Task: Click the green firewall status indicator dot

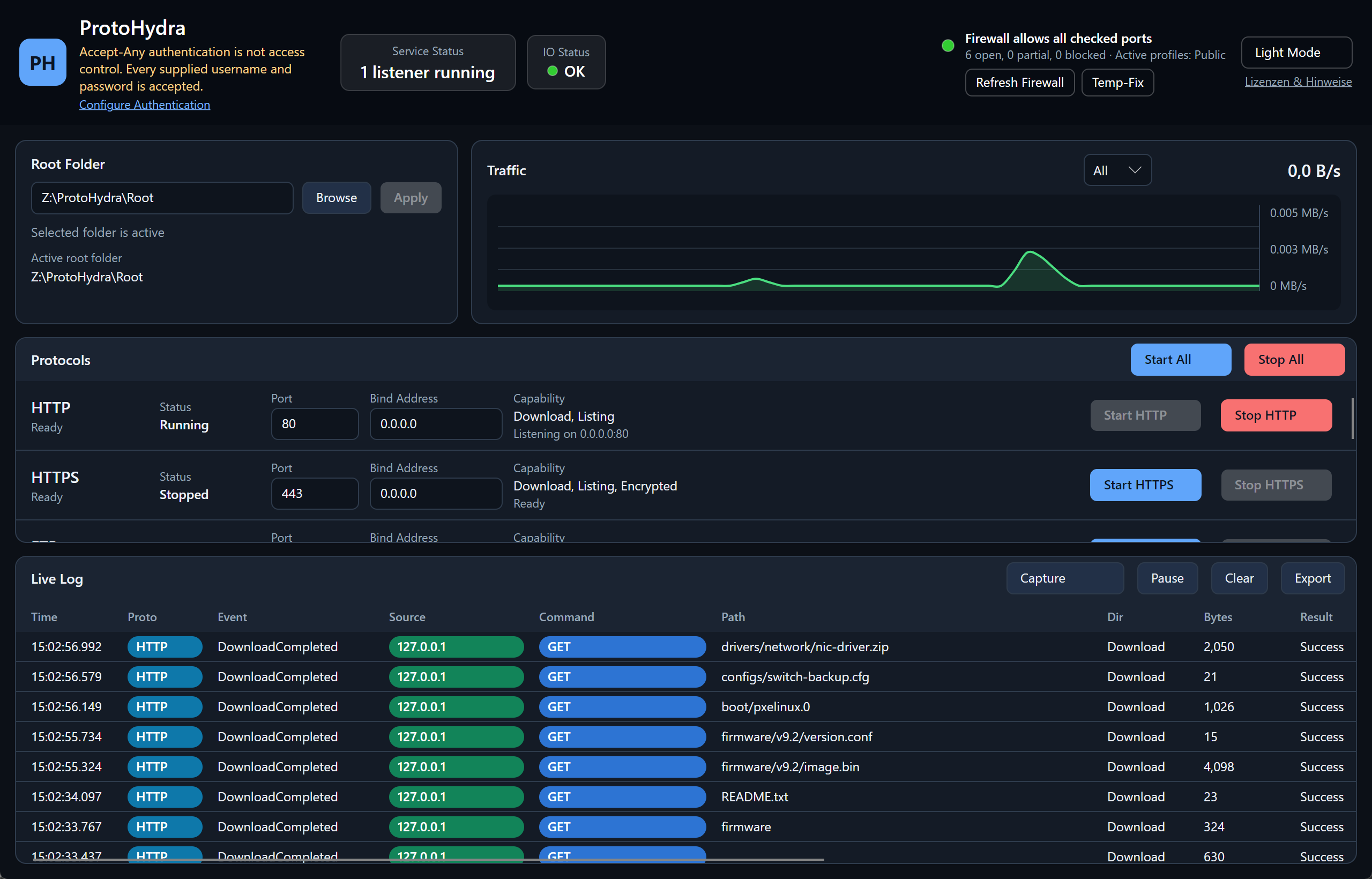Action: 948,46
